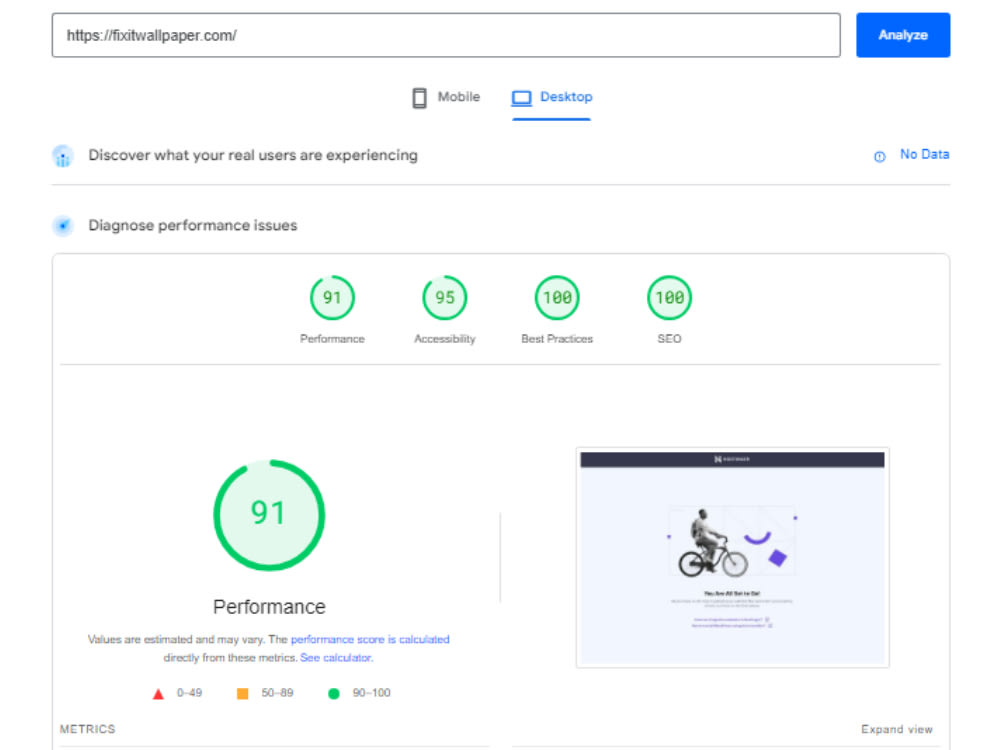Click the large 91 Performance gauge
Image resolution: width=1000 pixels, height=750 pixels.
[269, 515]
